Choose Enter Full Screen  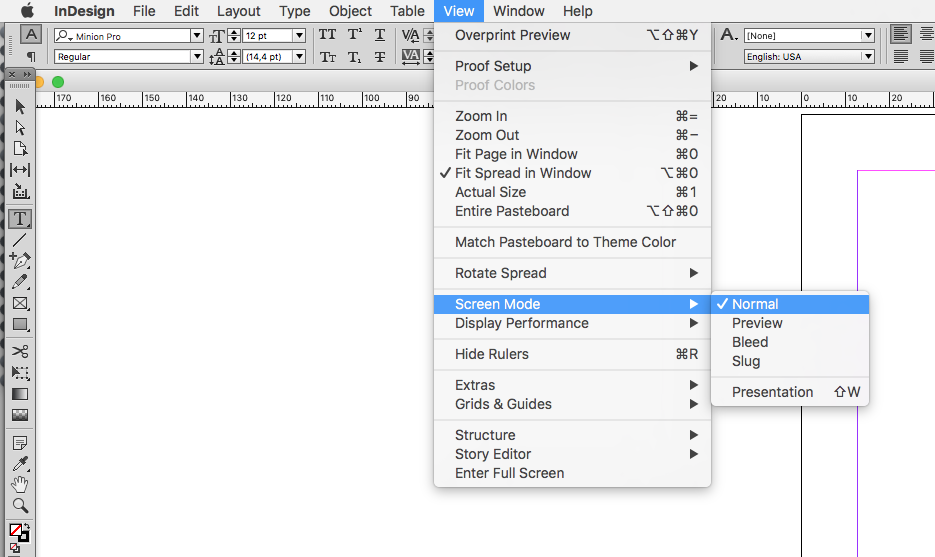[572, 474]
